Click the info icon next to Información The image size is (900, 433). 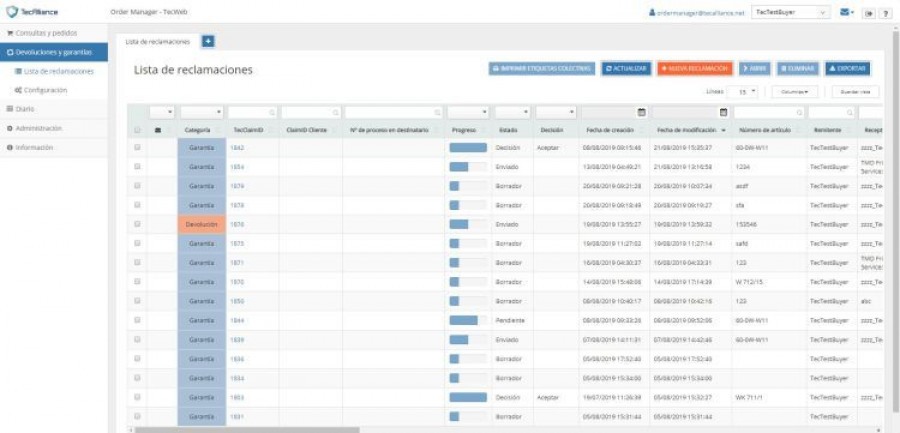pos(10,148)
